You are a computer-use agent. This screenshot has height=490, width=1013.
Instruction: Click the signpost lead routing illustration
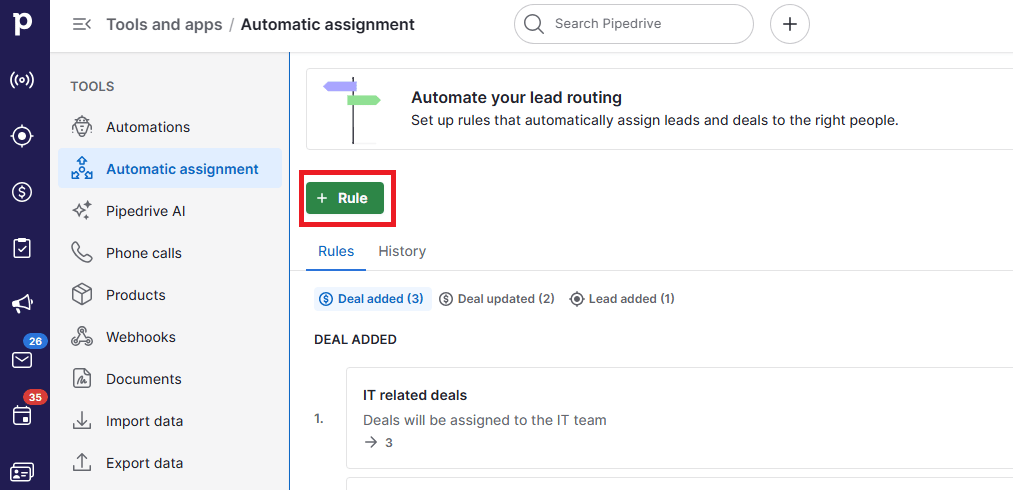[352, 110]
